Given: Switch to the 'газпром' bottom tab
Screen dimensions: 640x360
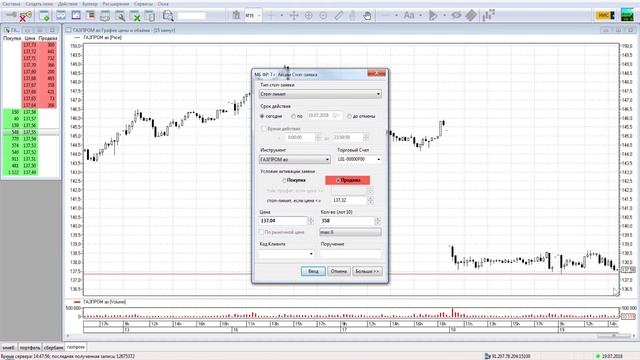Looking at the screenshot, I should pos(76,347).
